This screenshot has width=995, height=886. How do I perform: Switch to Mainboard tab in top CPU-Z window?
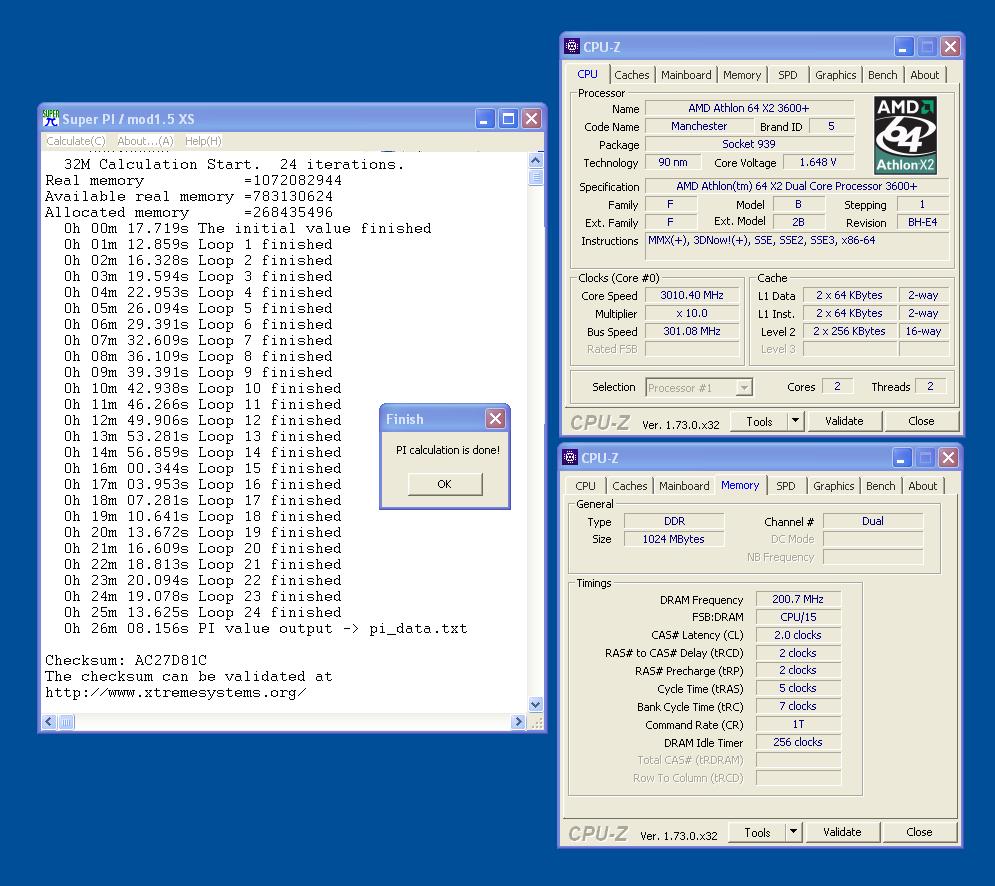coord(686,75)
